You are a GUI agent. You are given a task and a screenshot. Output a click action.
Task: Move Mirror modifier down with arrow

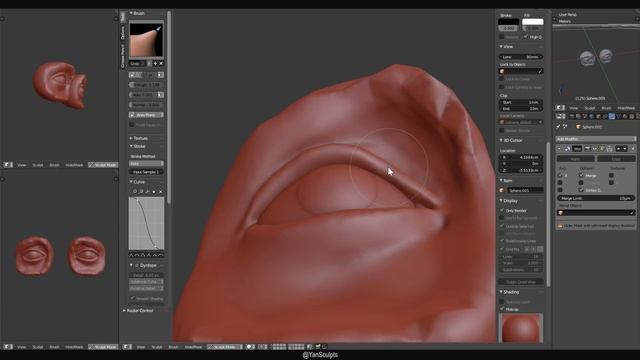point(625,149)
